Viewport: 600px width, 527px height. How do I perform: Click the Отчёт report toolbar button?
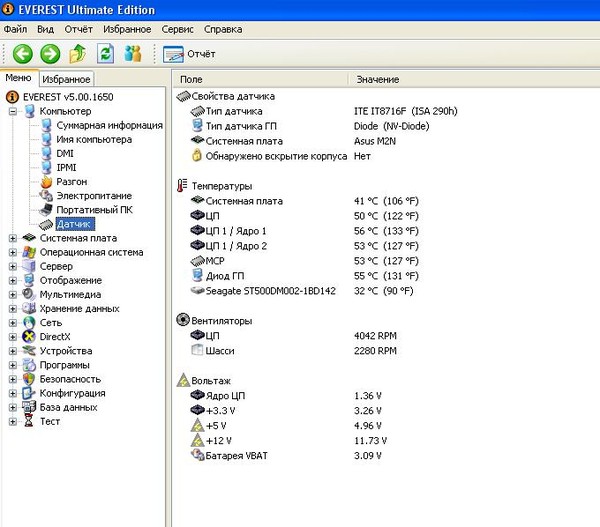[x=189, y=54]
